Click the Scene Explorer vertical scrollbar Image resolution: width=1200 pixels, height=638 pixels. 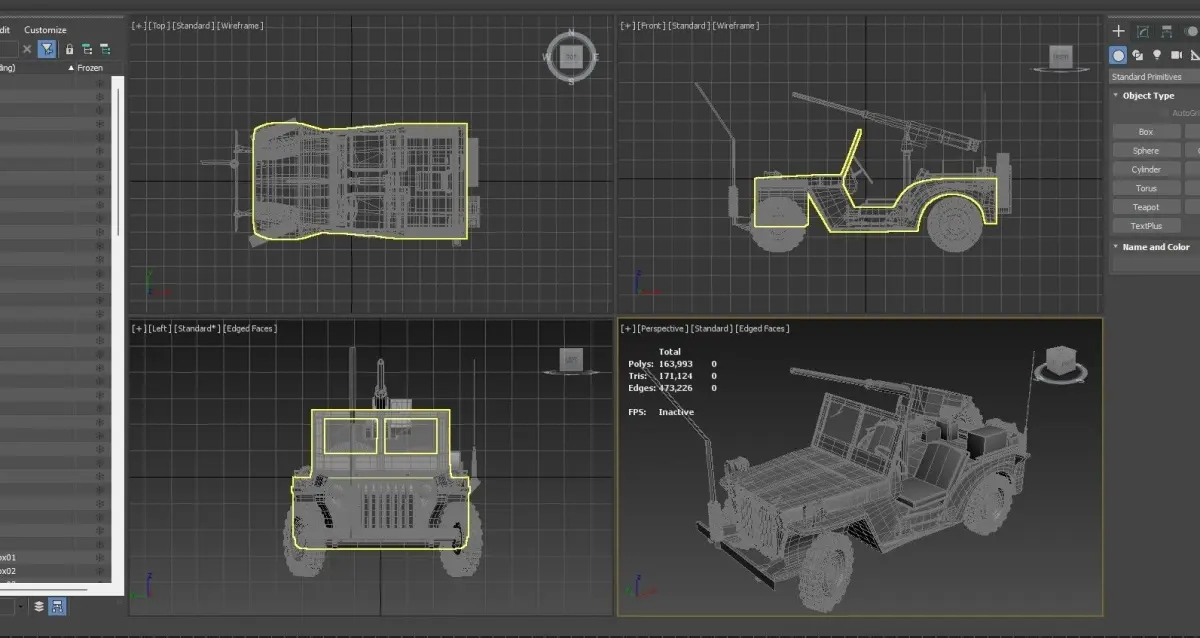click(119, 160)
